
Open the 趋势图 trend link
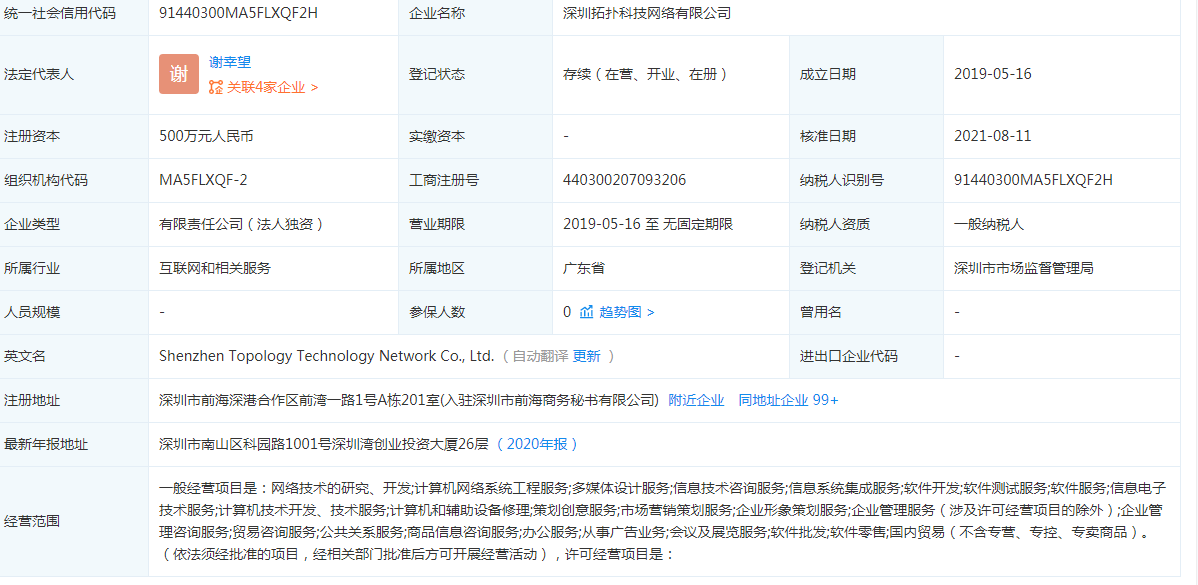[x=627, y=312]
